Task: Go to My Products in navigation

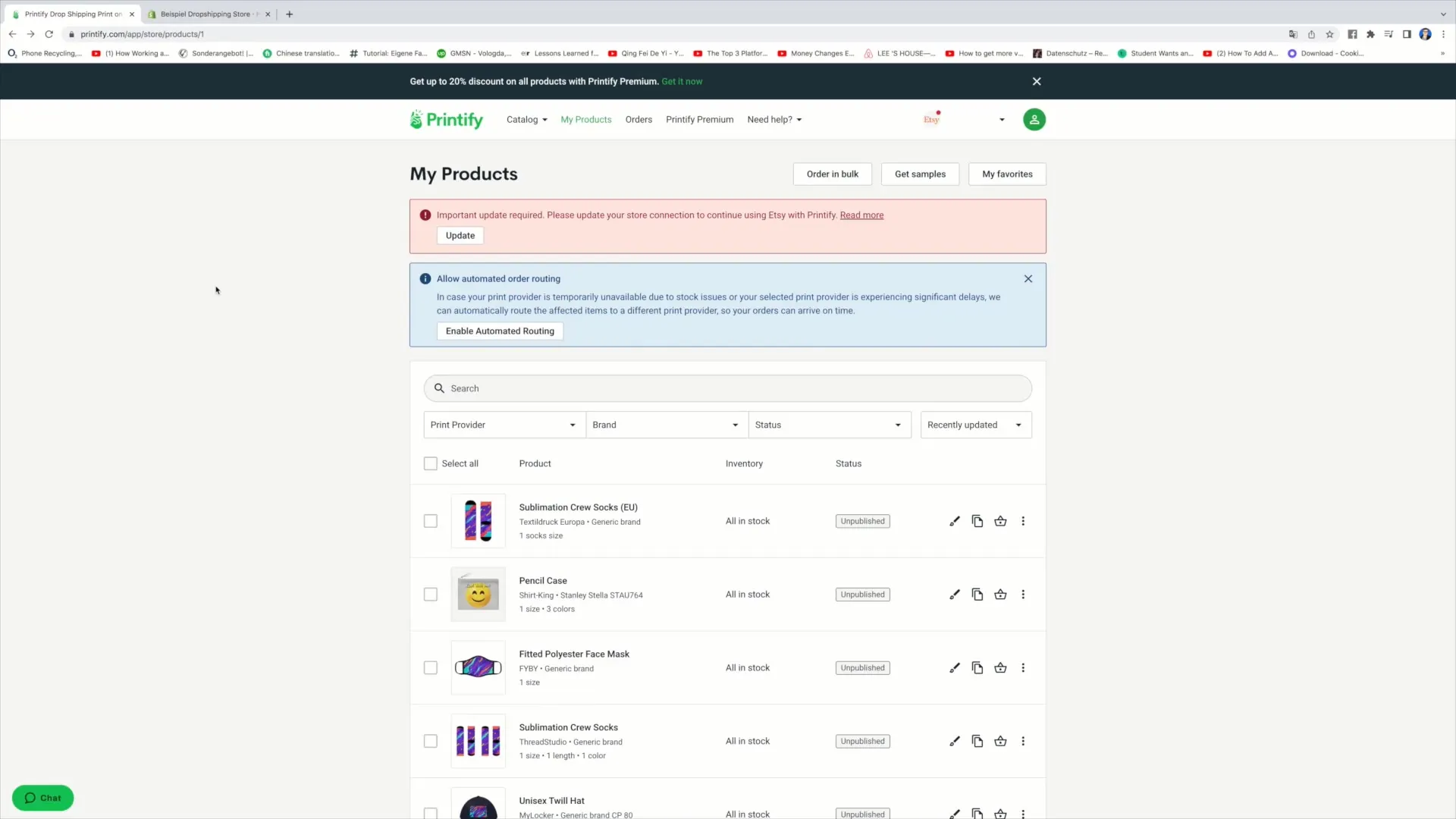Action: click(585, 120)
